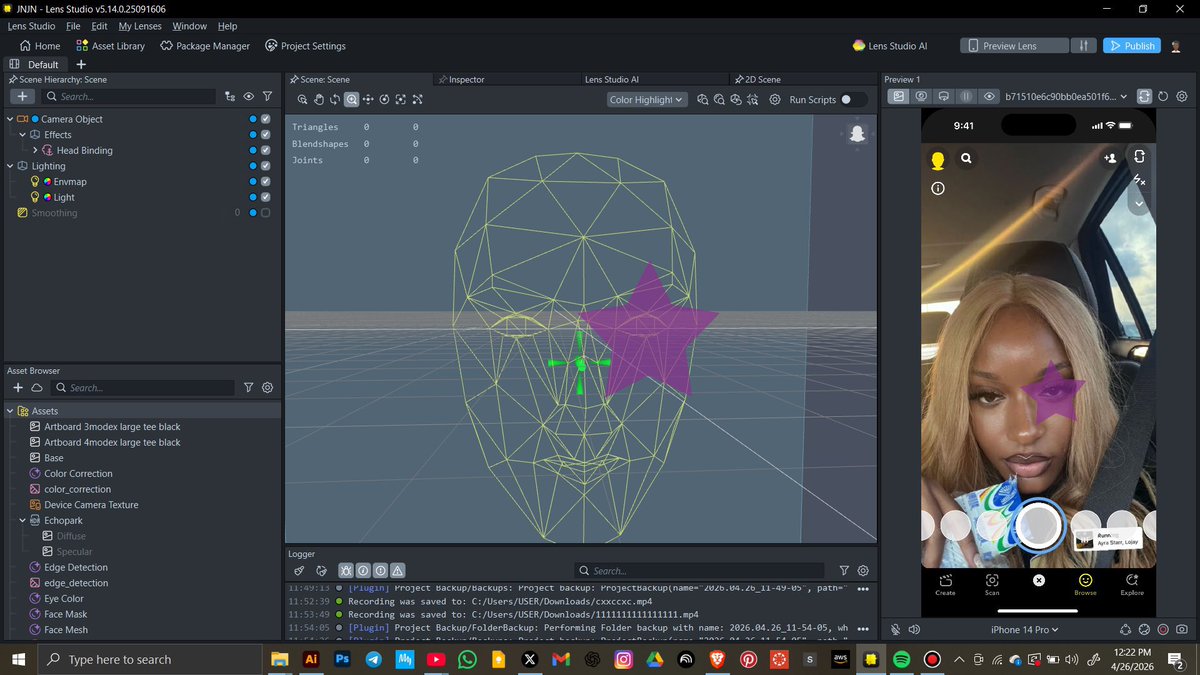Enable the Smoothing checkbox

point(266,213)
